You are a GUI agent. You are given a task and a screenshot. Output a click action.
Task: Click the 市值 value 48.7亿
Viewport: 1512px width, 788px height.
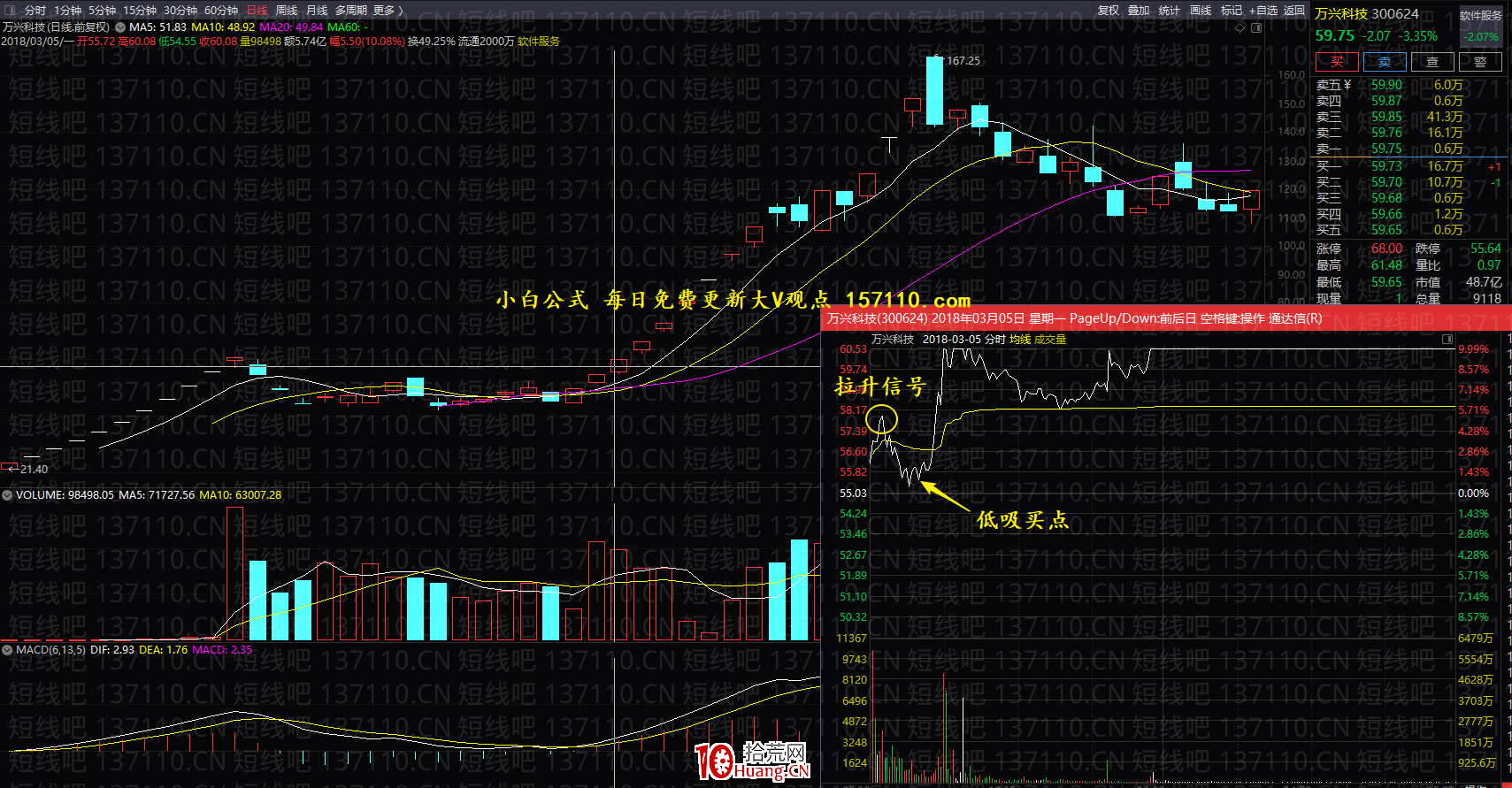pyautogui.click(x=1484, y=282)
